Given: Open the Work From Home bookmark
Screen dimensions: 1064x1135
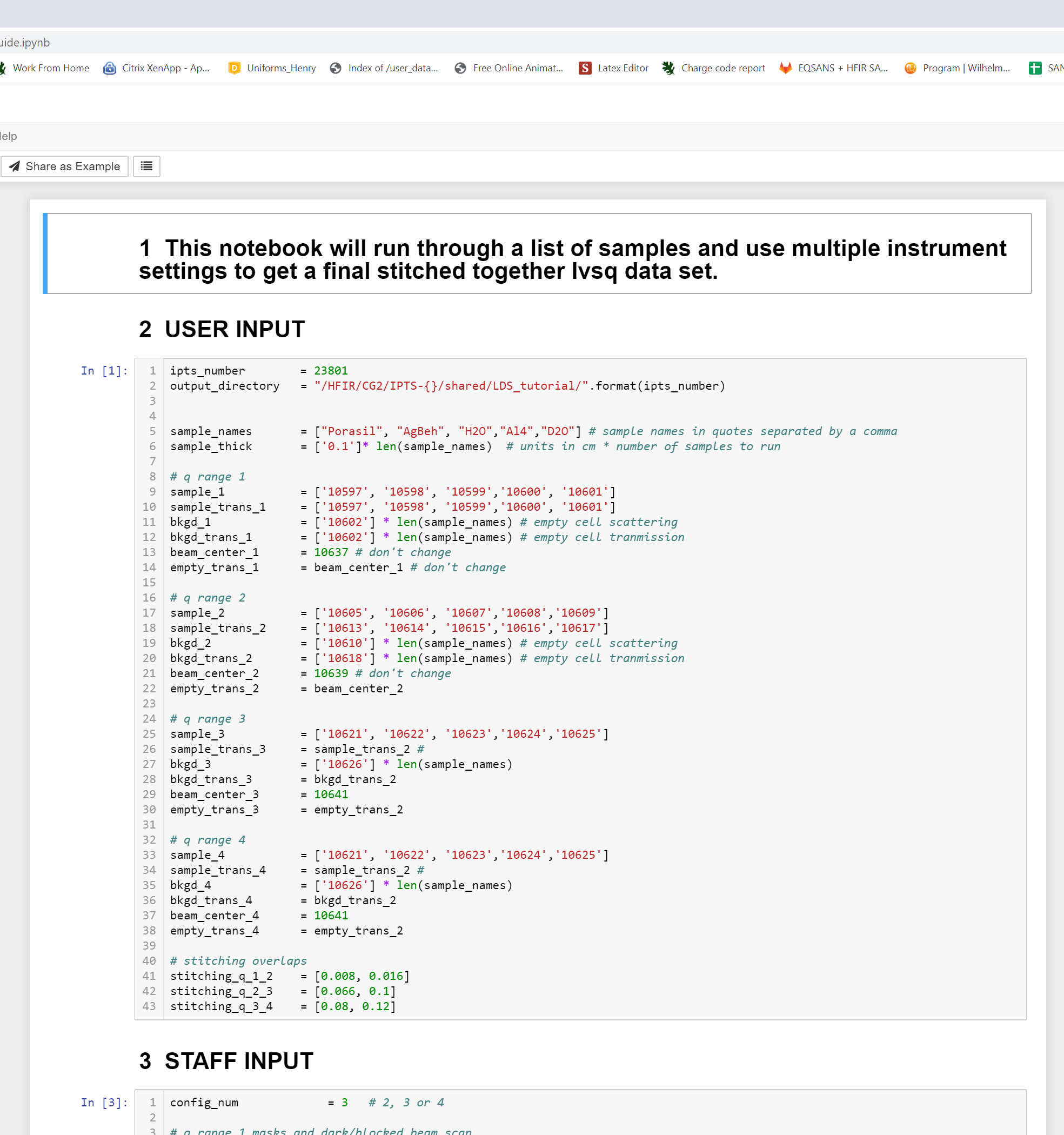Looking at the screenshot, I should [50, 68].
